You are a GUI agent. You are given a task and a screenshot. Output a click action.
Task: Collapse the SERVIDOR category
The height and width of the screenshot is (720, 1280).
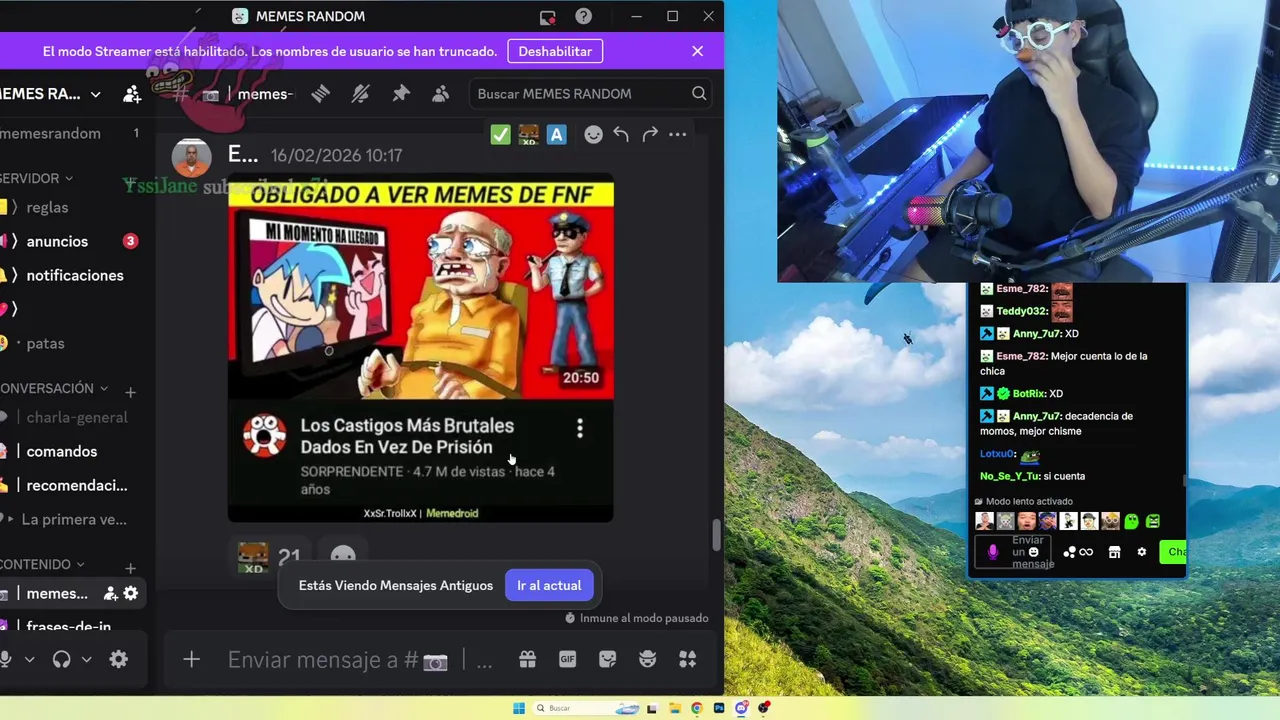pos(38,178)
